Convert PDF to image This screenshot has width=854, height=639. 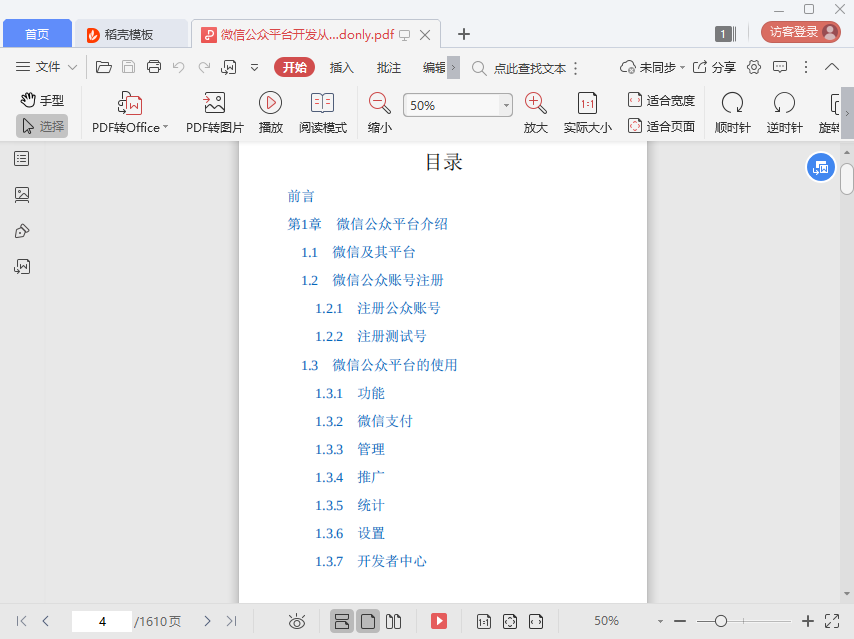tap(215, 113)
